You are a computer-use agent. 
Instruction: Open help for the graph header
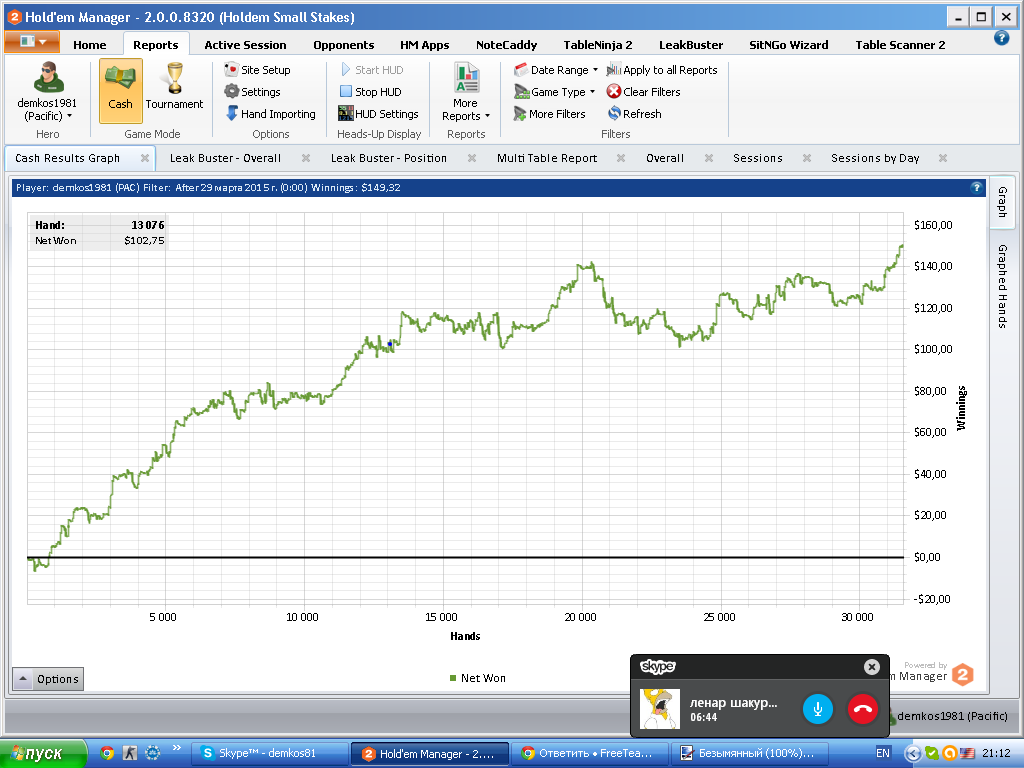pos(976,187)
